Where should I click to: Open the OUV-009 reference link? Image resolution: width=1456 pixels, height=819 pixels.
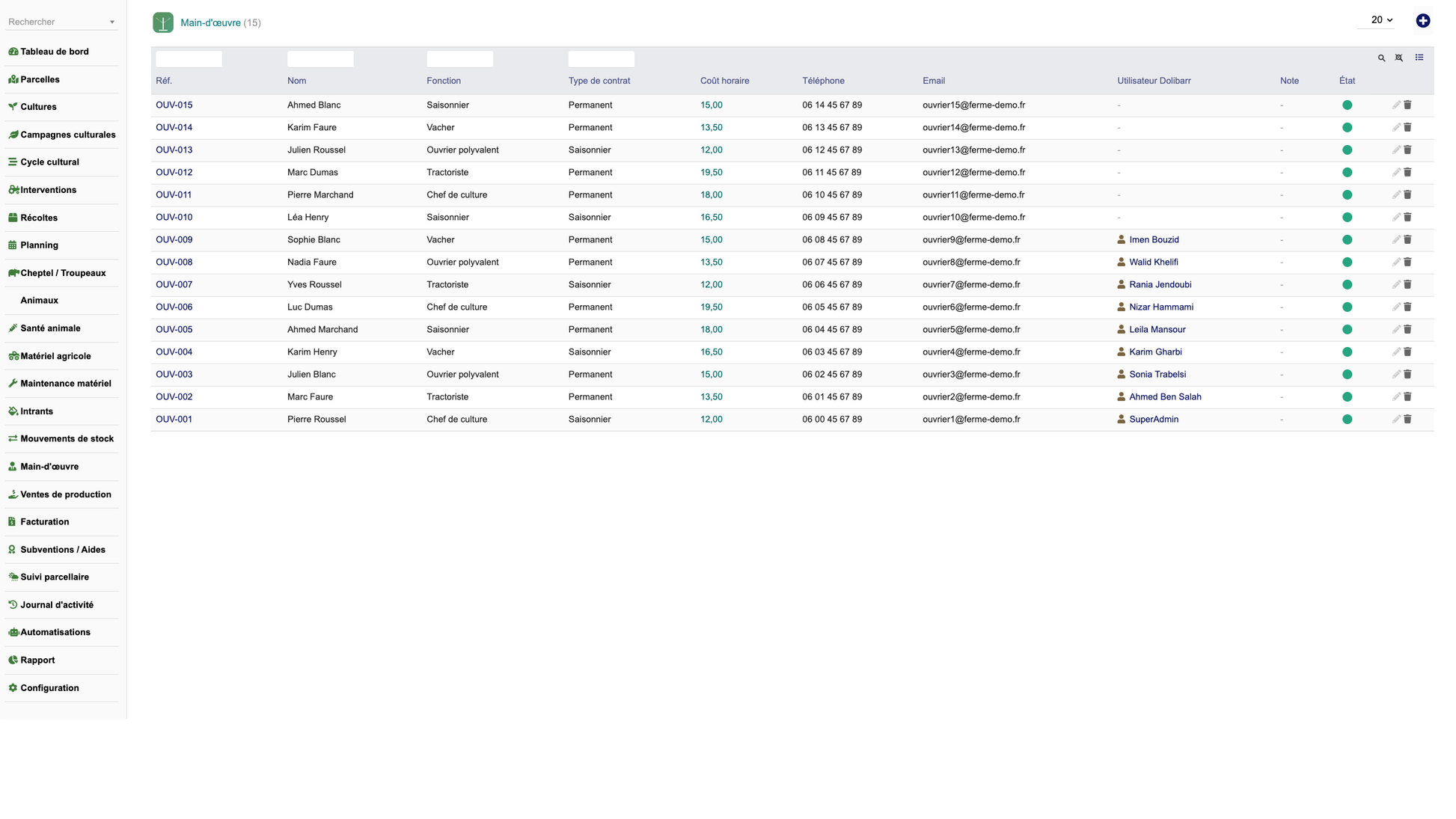tap(174, 240)
